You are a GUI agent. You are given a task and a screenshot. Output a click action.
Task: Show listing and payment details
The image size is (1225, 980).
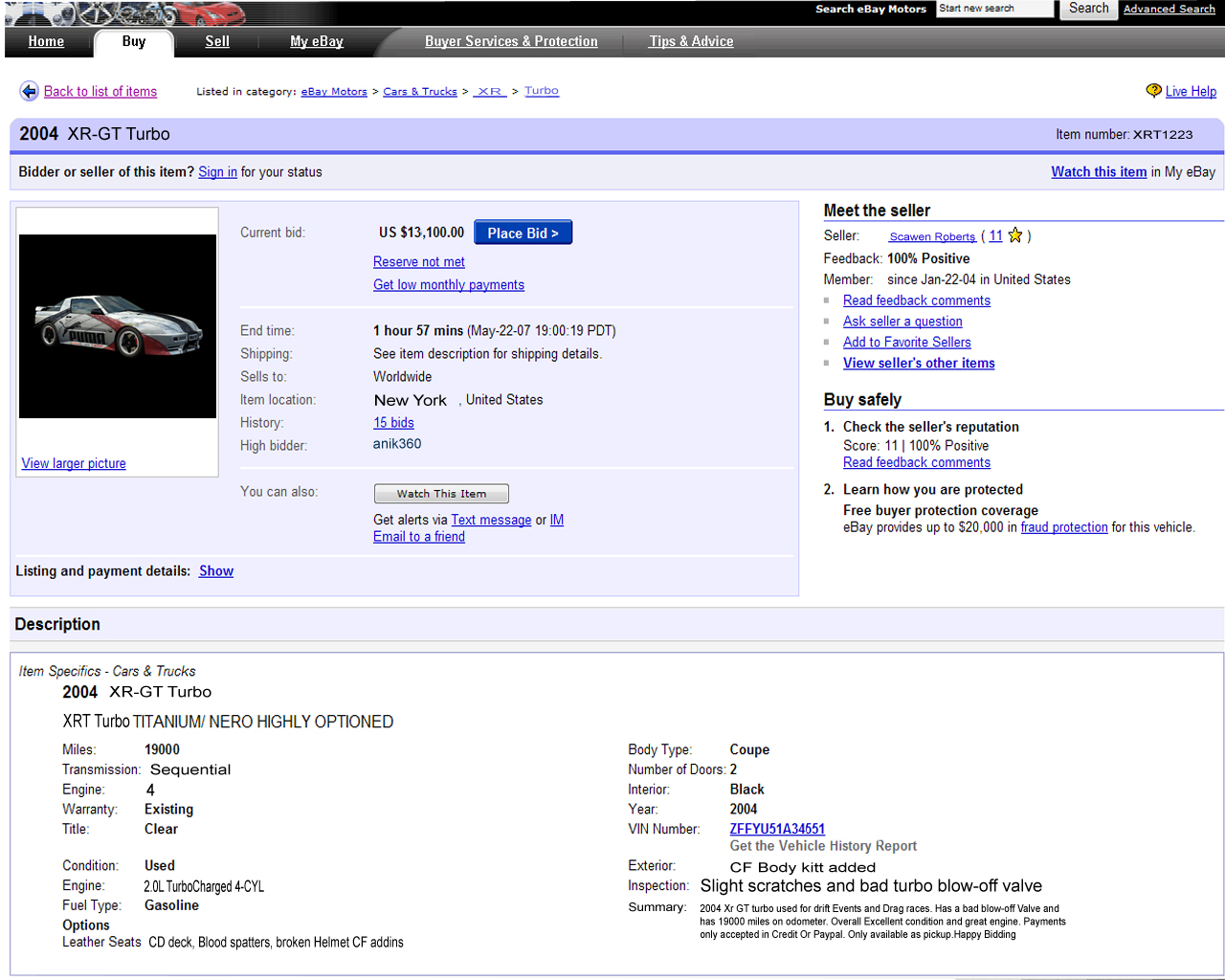tap(216, 571)
